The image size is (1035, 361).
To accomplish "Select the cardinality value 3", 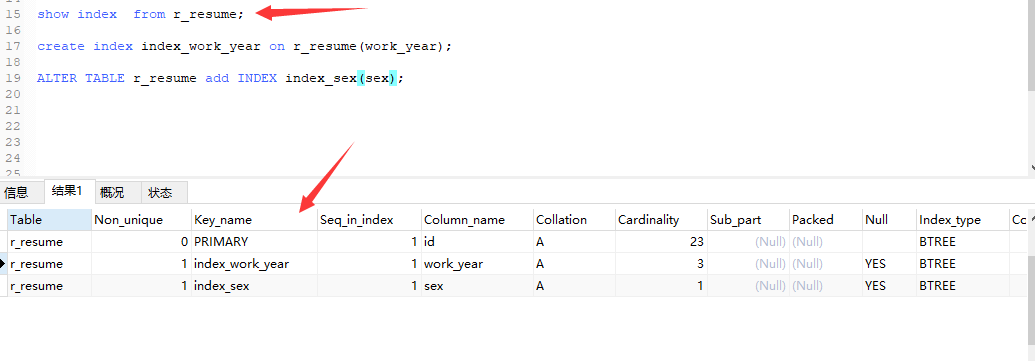I will (x=661, y=264).
